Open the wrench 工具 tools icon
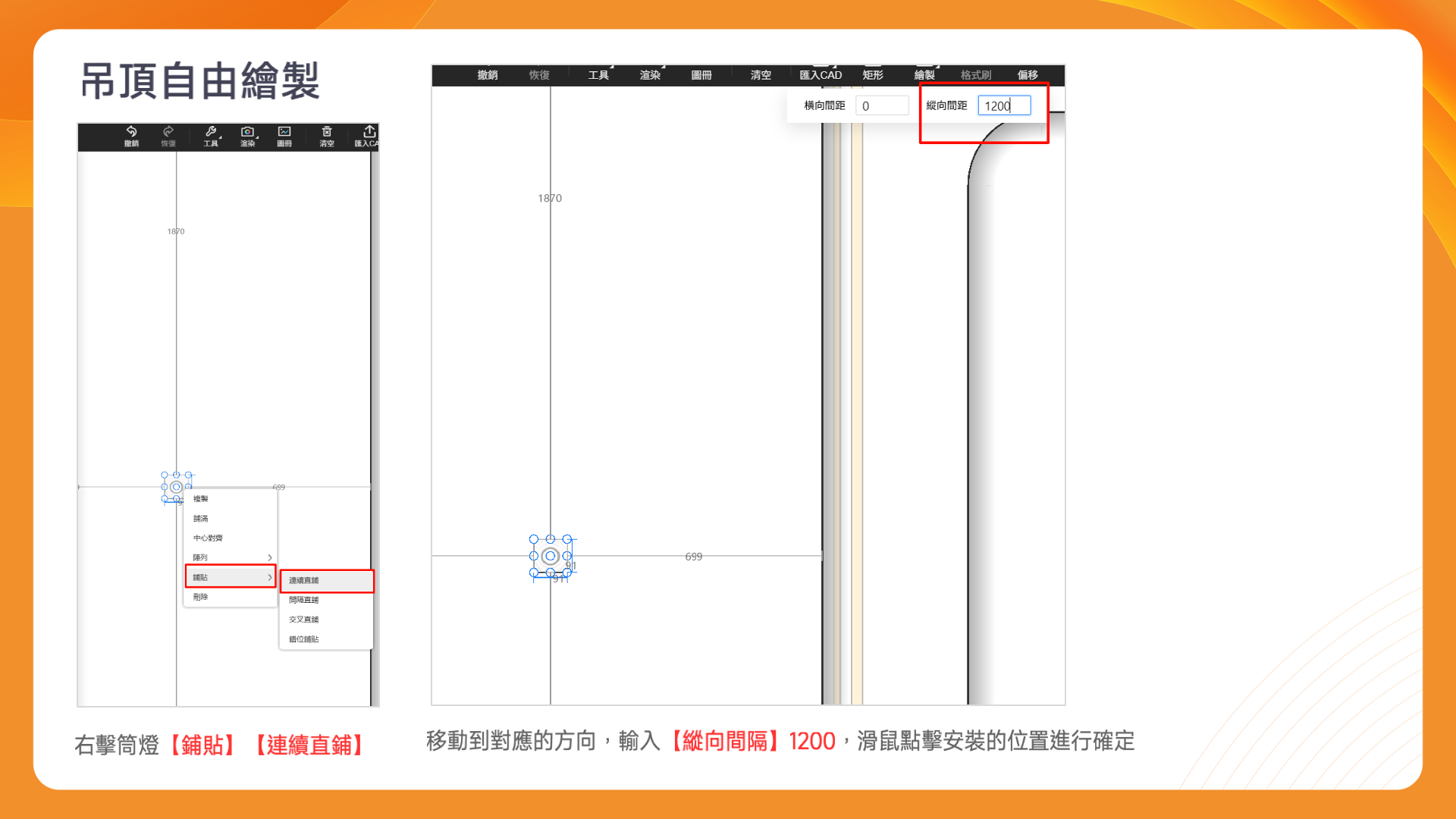Screen dimensions: 1456x819 pos(211,132)
